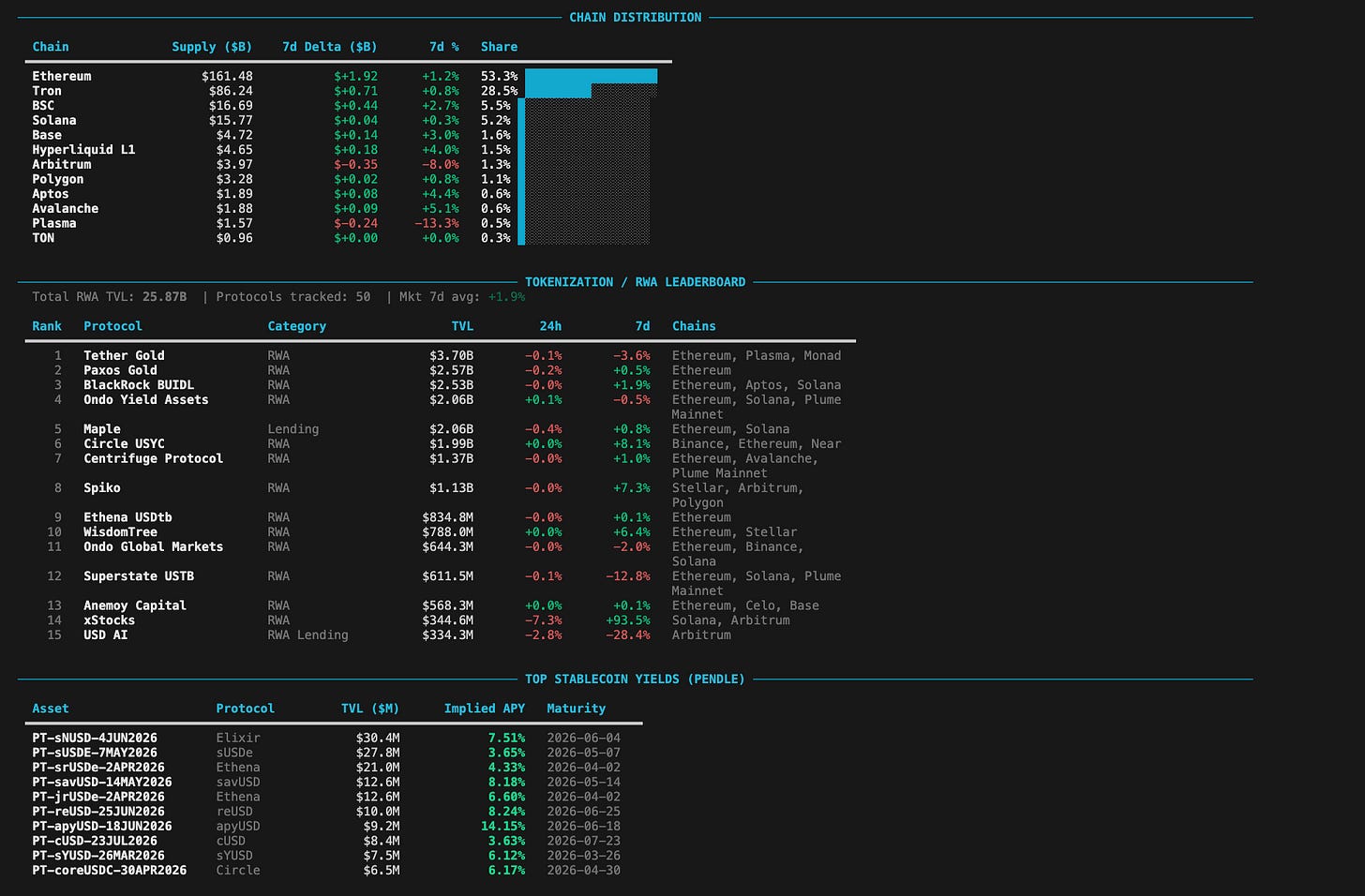Click the $3.70B Tether Gold TVL

coord(451,355)
